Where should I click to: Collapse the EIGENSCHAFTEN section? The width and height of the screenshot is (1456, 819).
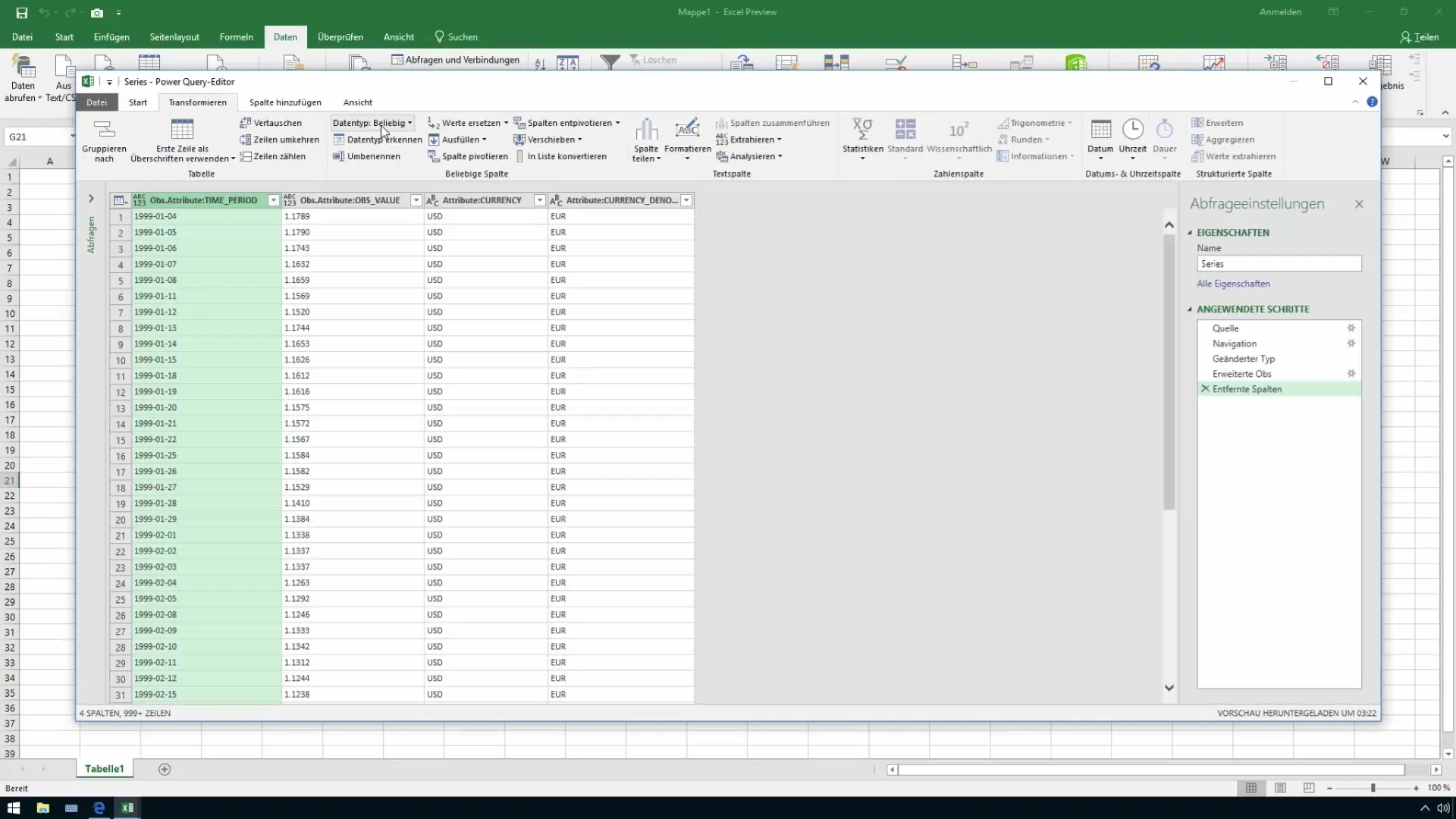coord(1190,233)
